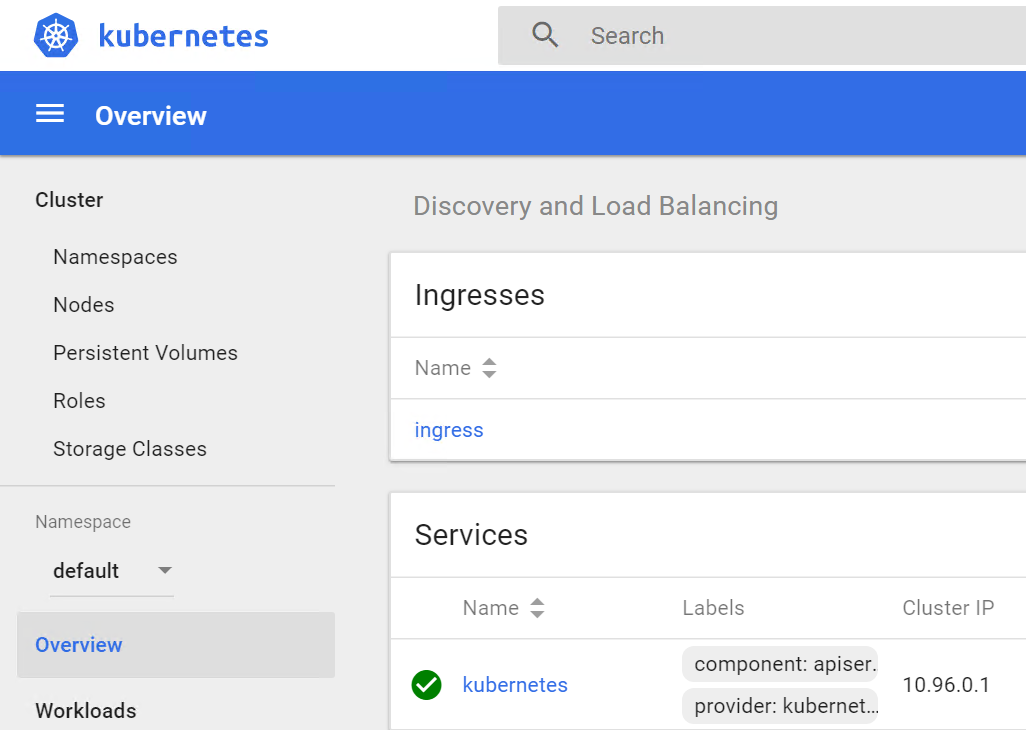The width and height of the screenshot is (1026, 730).
Task: Click the Overview page title
Action: pos(150,116)
